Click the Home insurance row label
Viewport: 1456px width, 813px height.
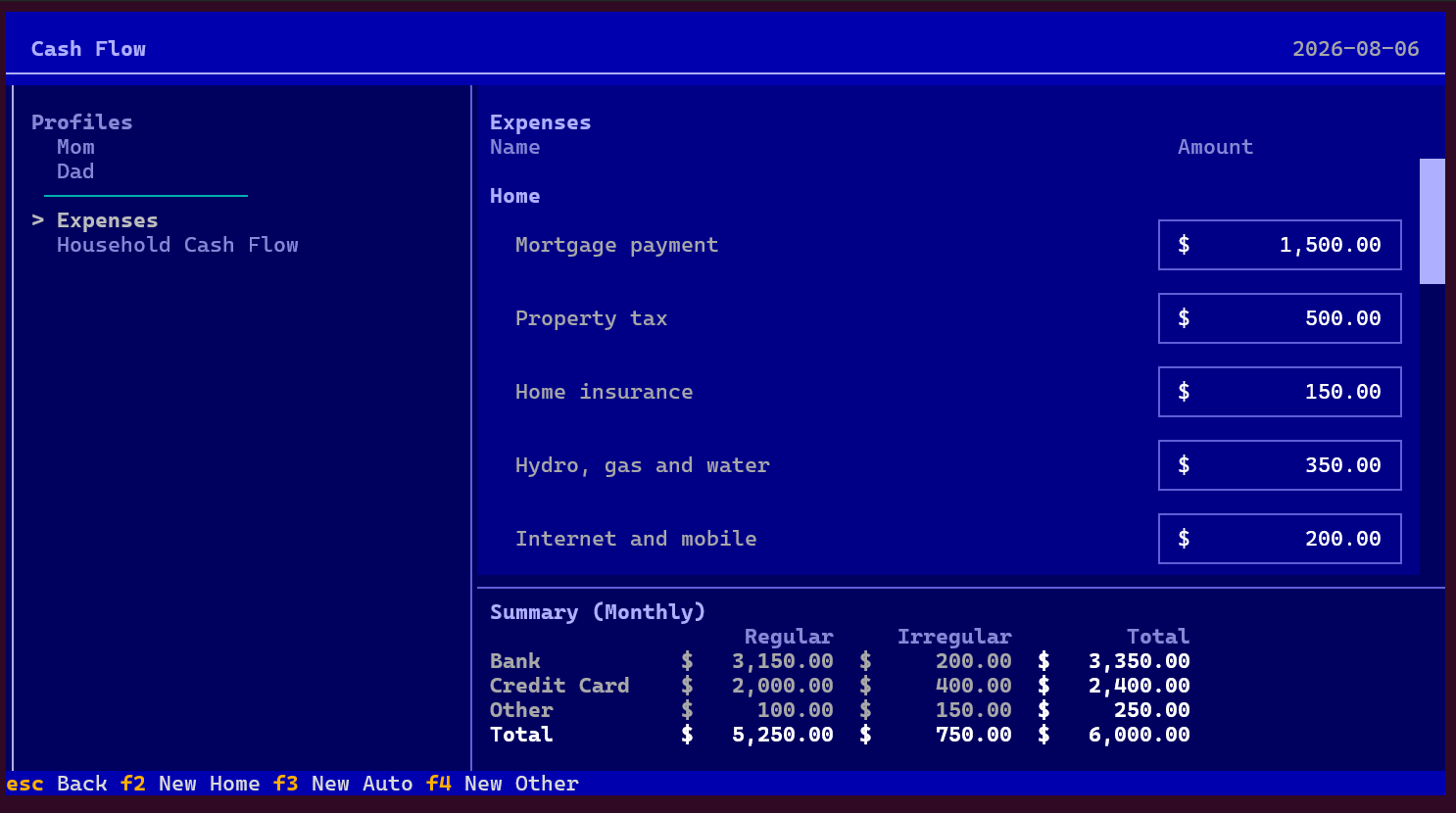[x=604, y=392]
